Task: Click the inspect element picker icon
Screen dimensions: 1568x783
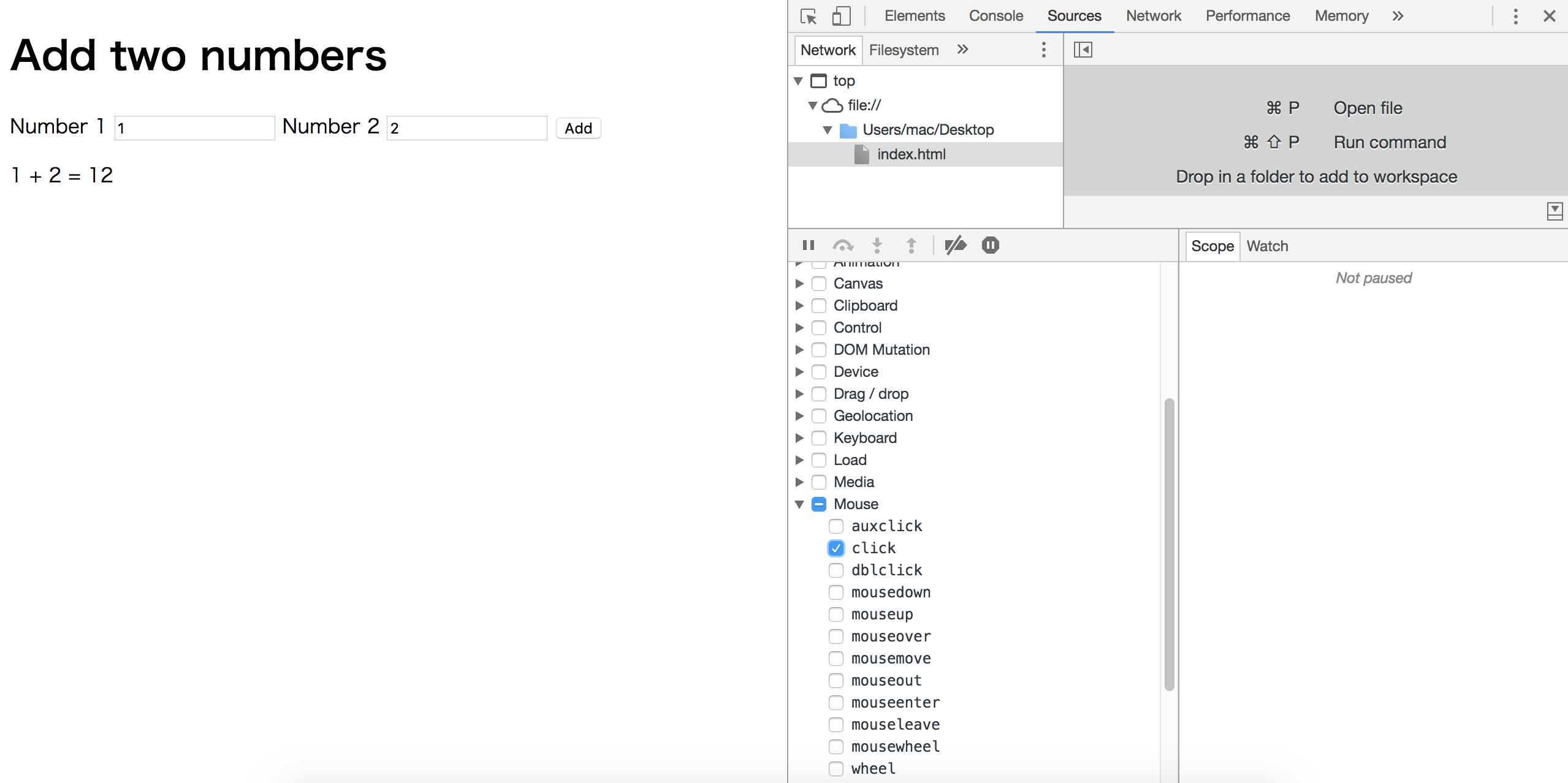Action: tap(809, 17)
